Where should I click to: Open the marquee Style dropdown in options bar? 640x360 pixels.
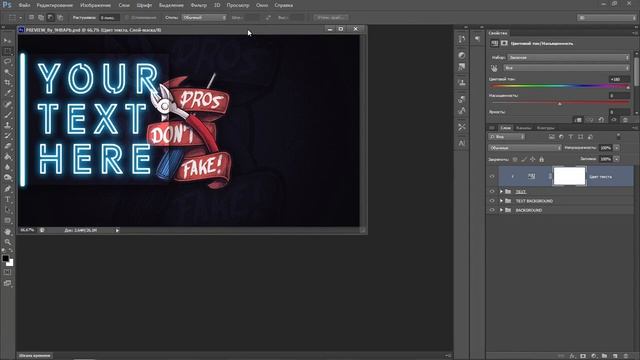click(x=204, y=18)
